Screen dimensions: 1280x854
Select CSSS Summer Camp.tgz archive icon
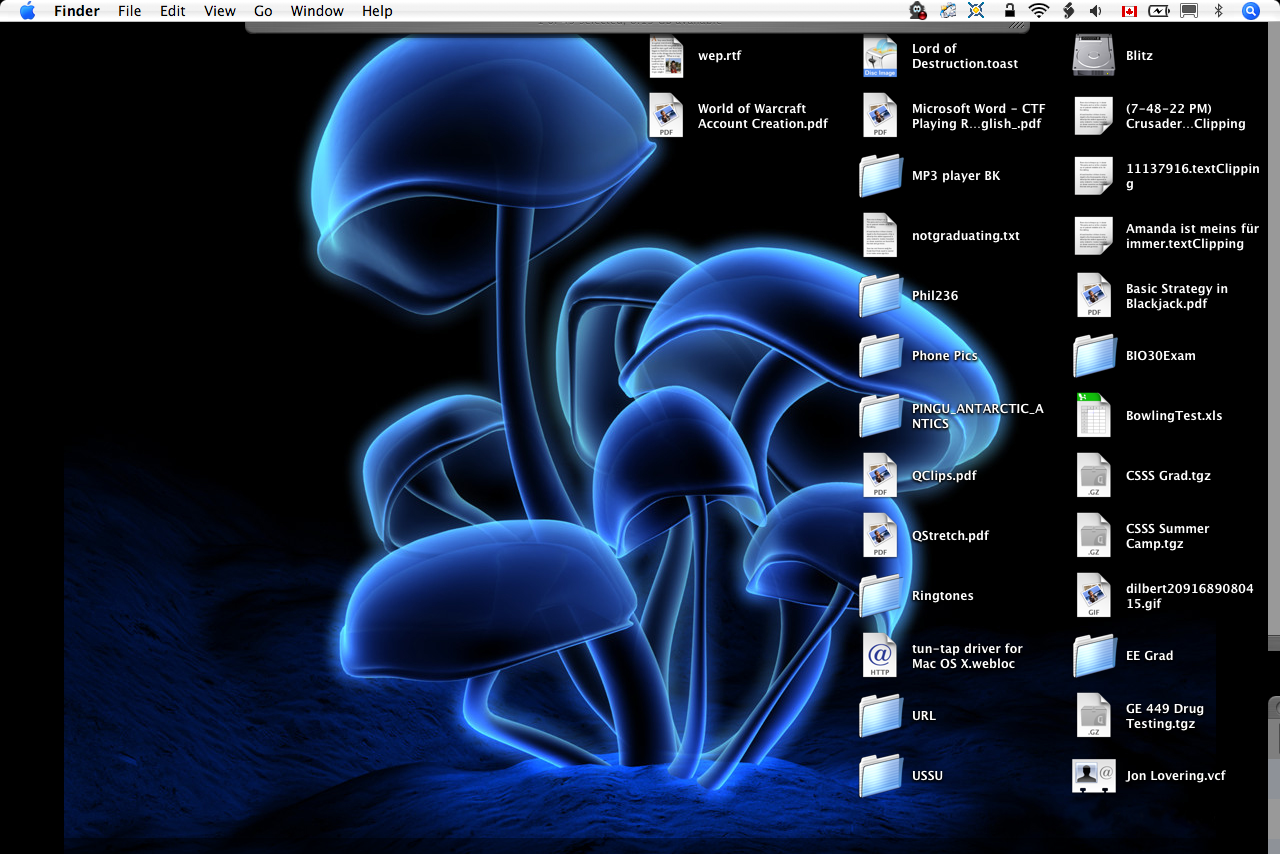click(1094, 536)
